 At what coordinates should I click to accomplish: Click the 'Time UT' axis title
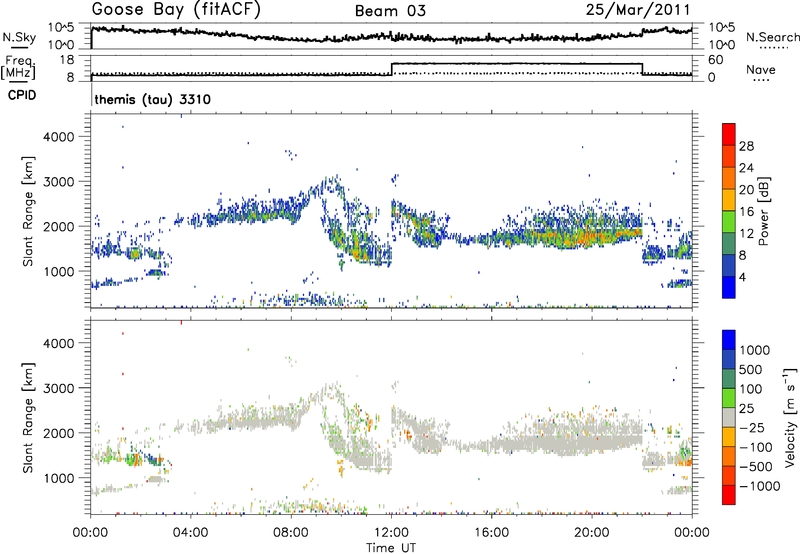click(x=391, y=548)
